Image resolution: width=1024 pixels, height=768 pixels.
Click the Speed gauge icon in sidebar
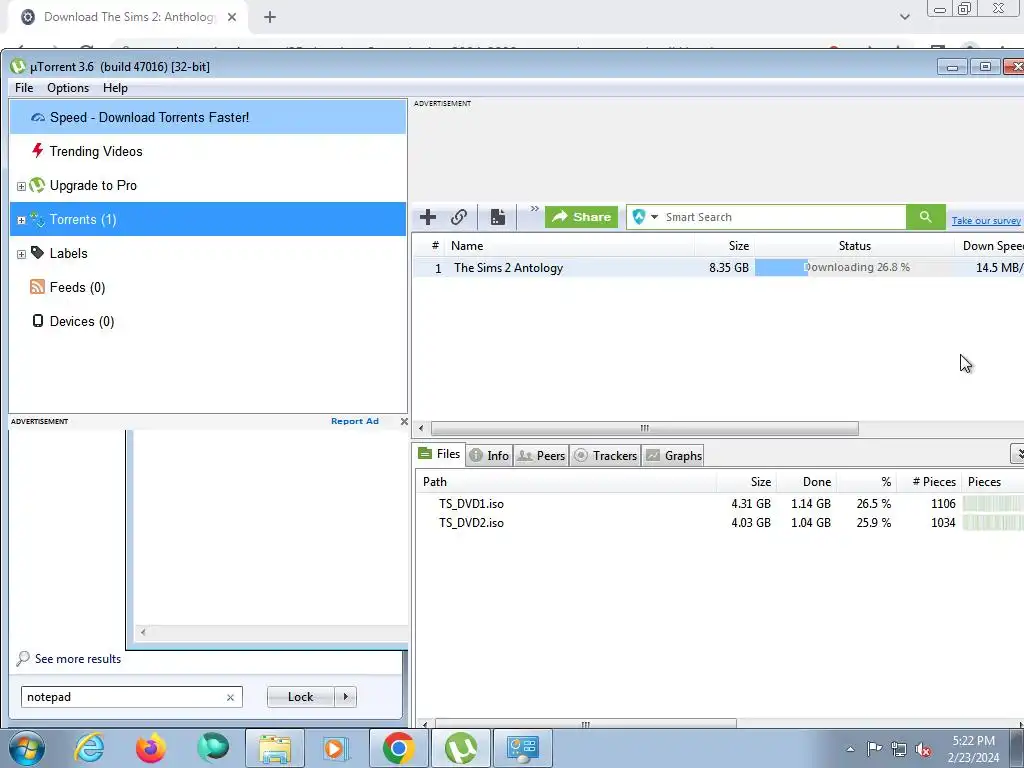[x=38, y=118]
